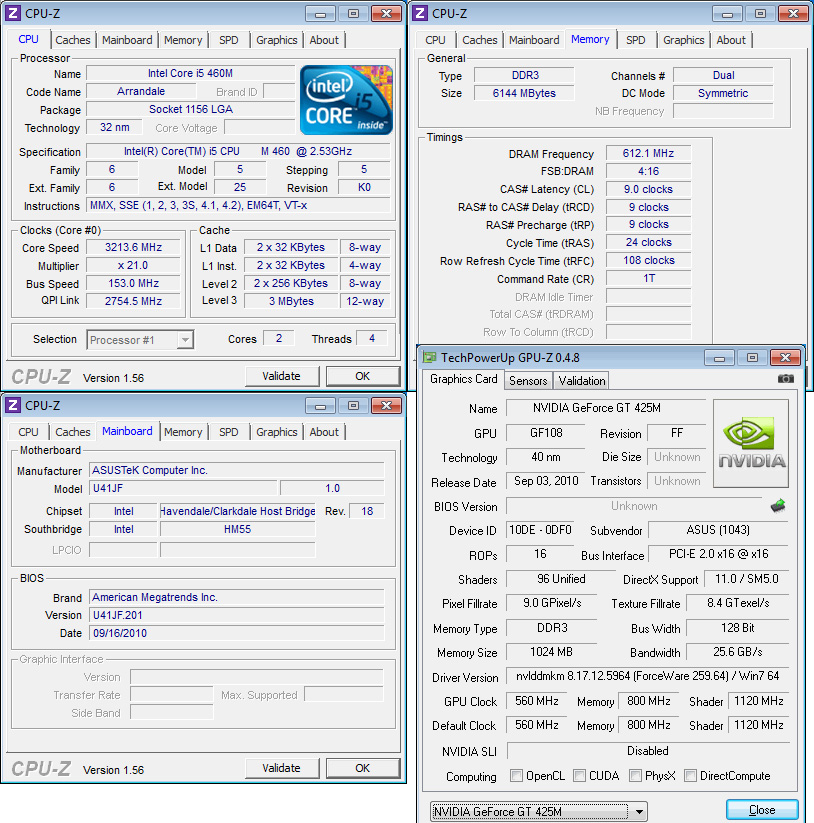
Task: Maximize the GPU-Z window
Action: (752, 358)
